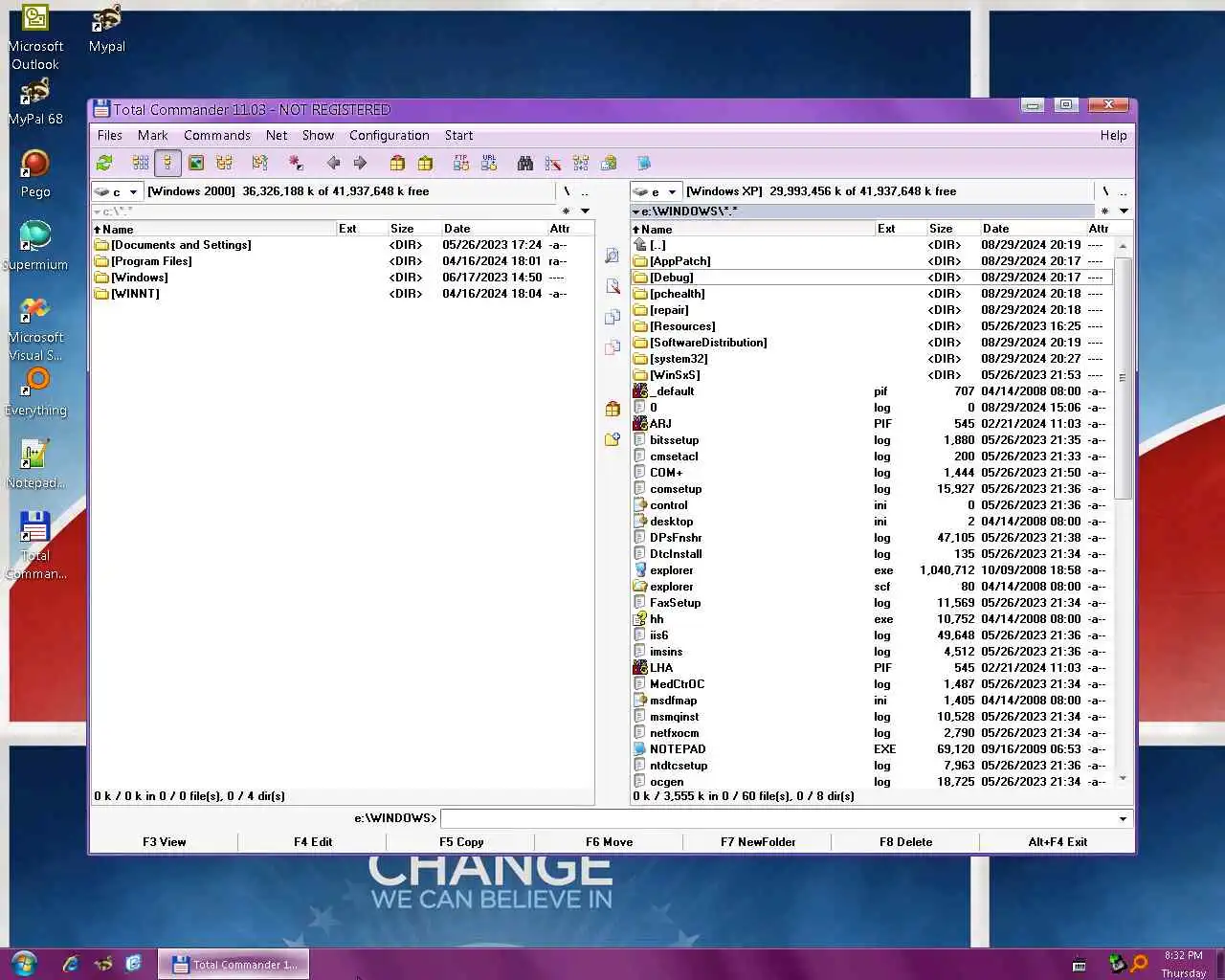Open the new URL connection icon
Screen dimensions: 1225x980
pos(489,163)
